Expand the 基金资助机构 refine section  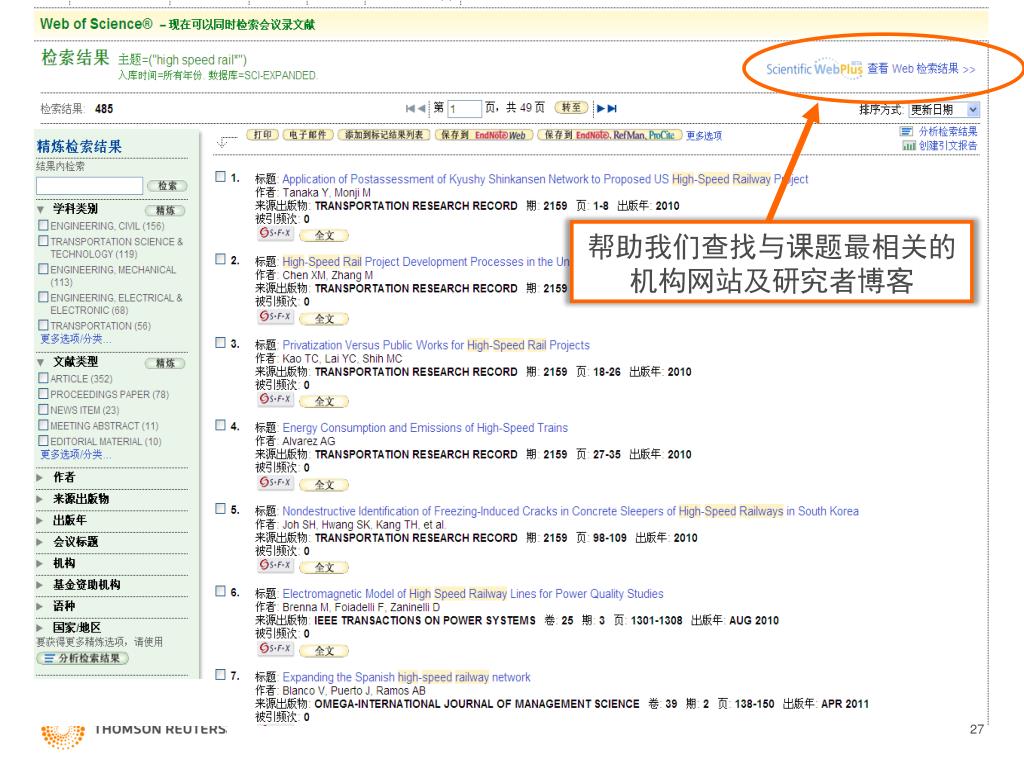tap(40, 585)
